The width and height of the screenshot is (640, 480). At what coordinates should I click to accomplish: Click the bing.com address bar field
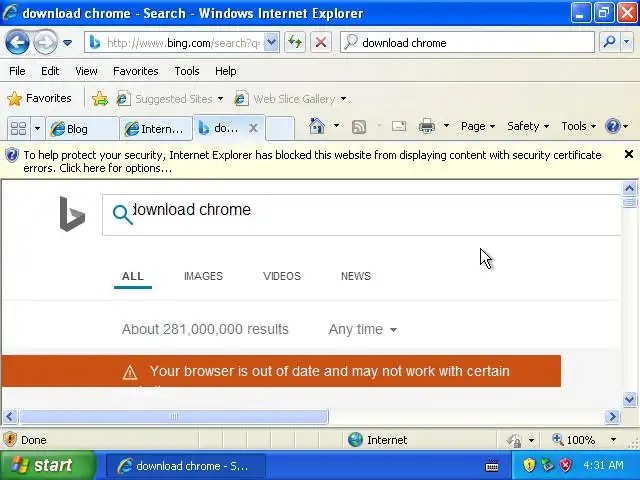click(174, 42)
